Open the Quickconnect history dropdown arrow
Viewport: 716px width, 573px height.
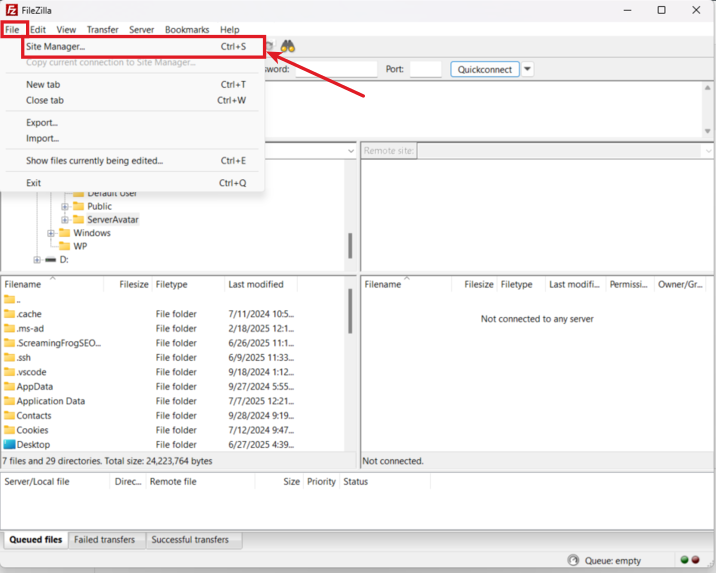pyautogui.click(x=527, y=69)
